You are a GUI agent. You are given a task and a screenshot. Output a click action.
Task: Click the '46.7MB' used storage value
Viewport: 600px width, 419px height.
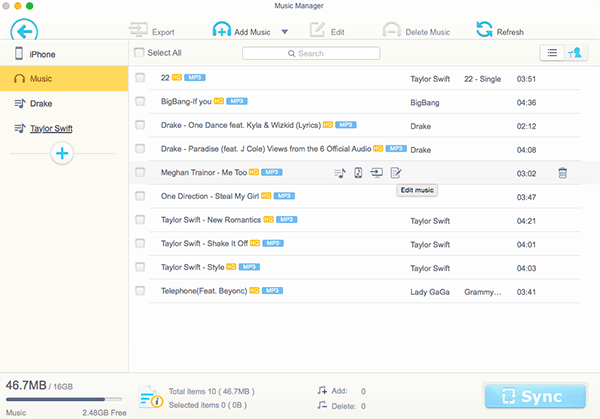26,385
